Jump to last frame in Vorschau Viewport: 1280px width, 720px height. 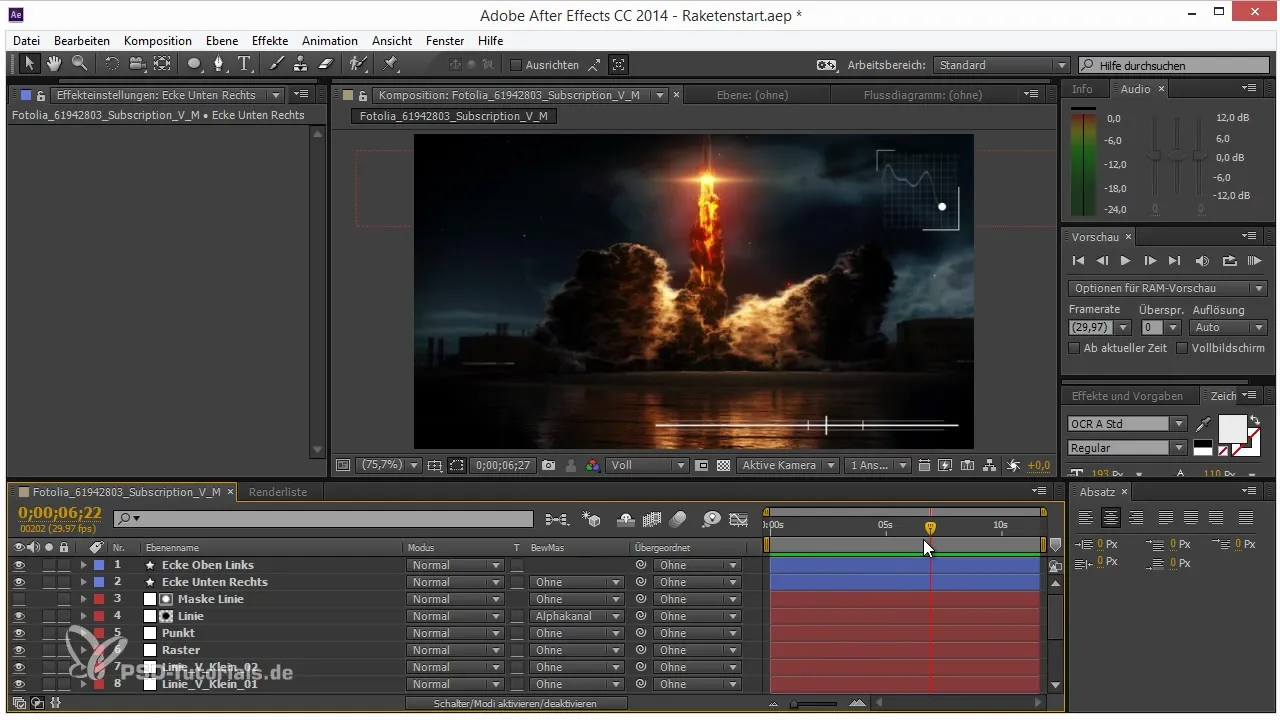pos(1175,261)
